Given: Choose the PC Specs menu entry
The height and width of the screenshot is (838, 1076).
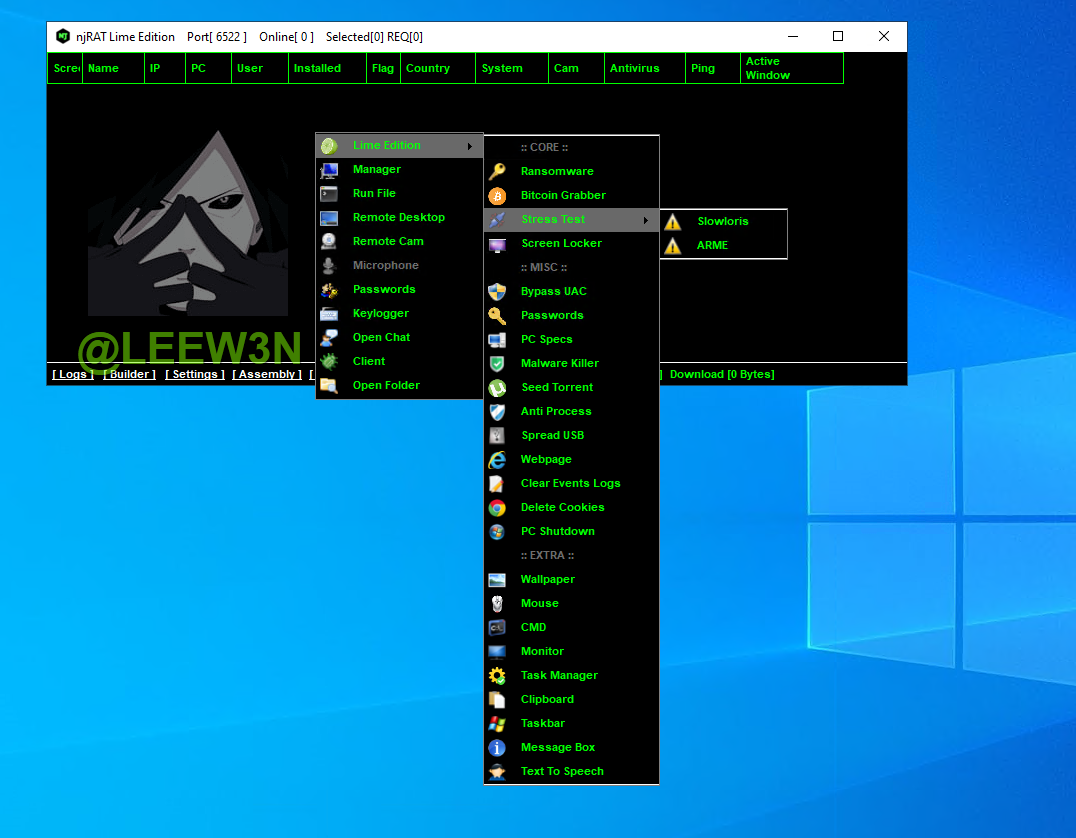Looking at the screenshot, I should tap(546, 339).
